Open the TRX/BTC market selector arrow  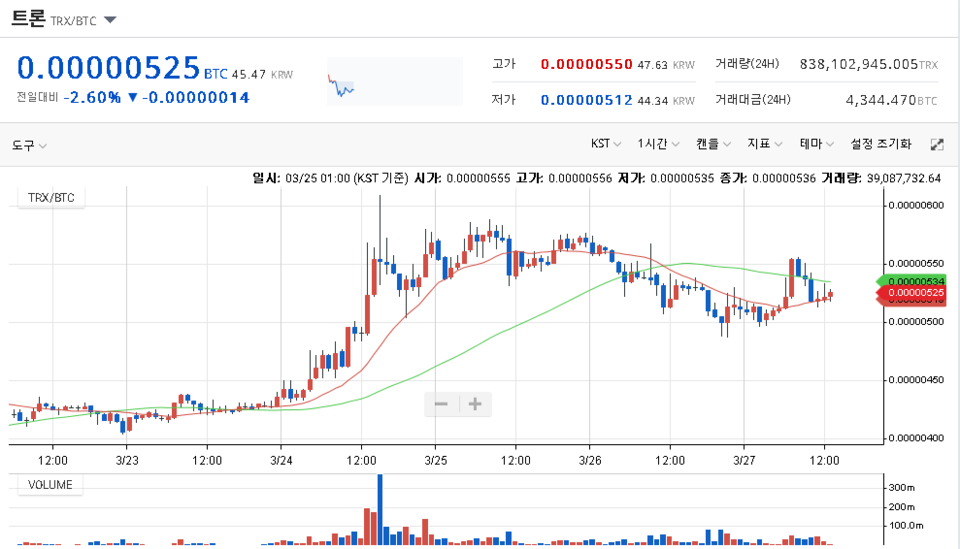[110, 20]
